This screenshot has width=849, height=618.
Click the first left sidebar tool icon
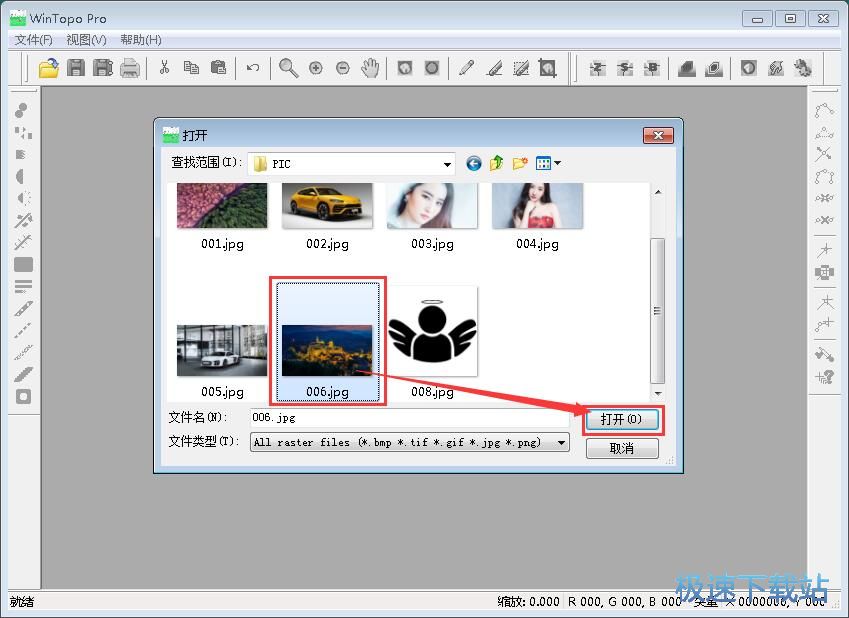22,110
